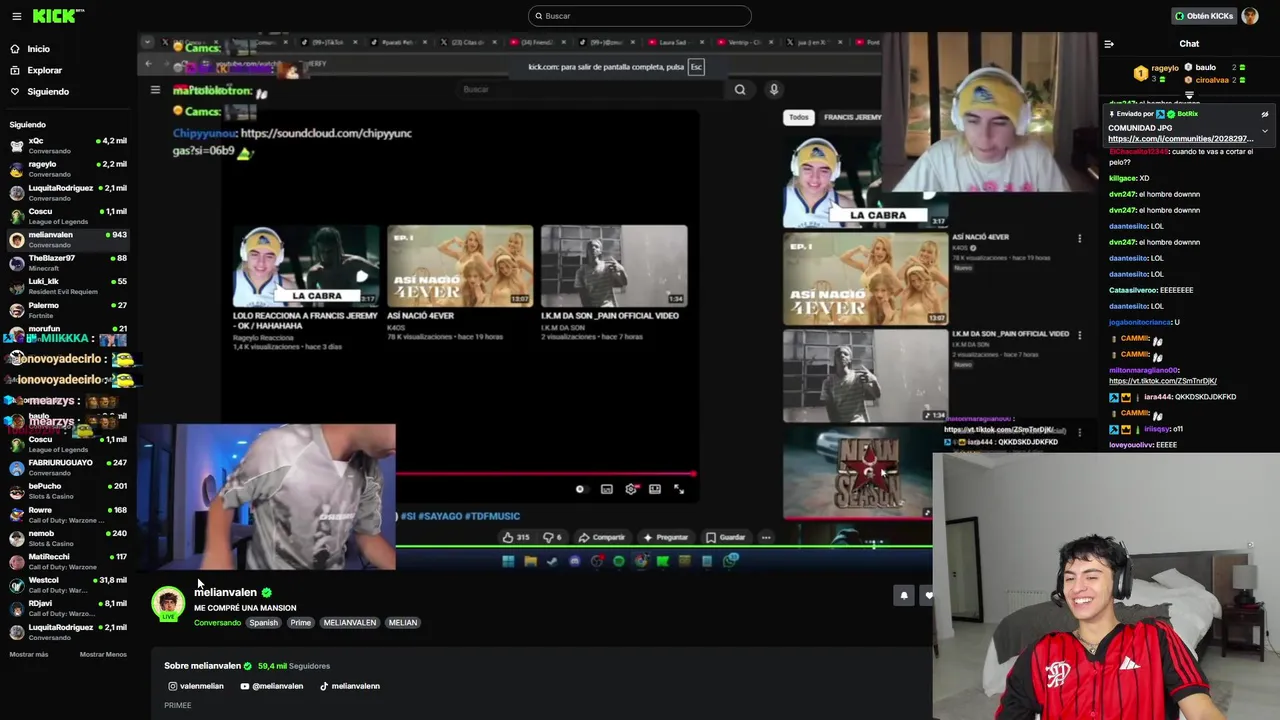Open the Explorar page
This screenshot has height=720, width=1280.
44,70
